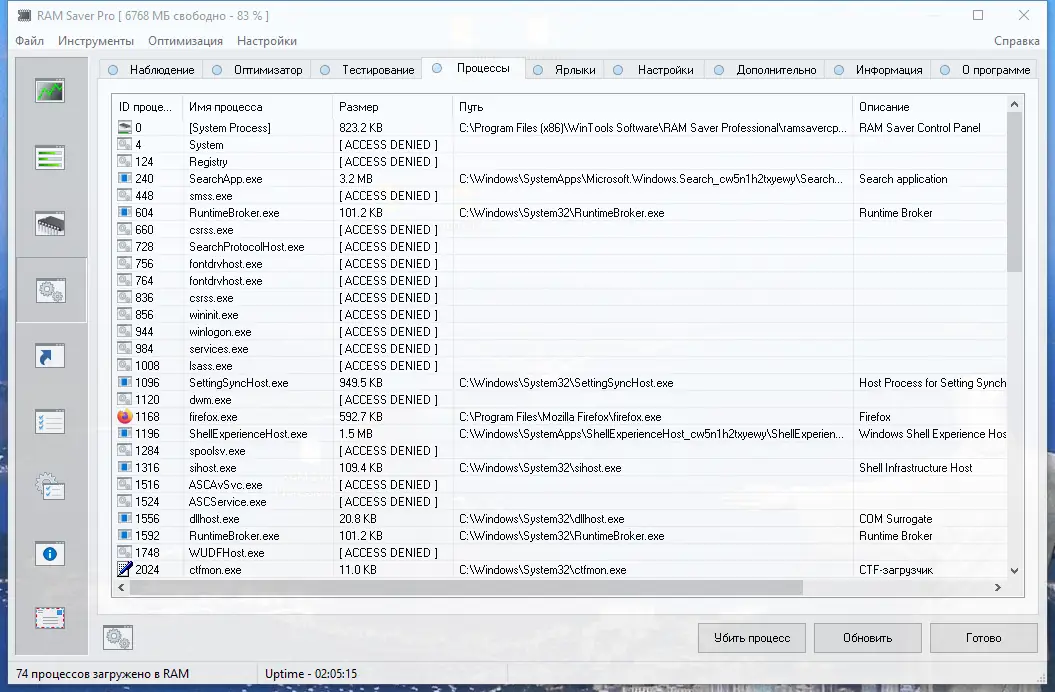Open the Справка menu
Screen dimensions: 1055x692
pos(1016,41)
